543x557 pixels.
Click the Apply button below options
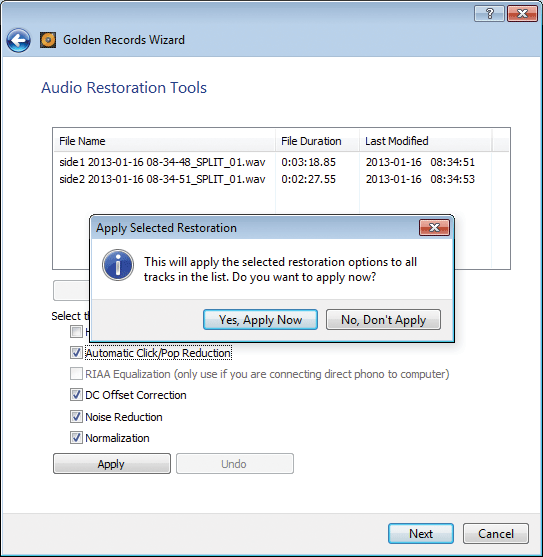pyautogui.click(x=112, y=464)
